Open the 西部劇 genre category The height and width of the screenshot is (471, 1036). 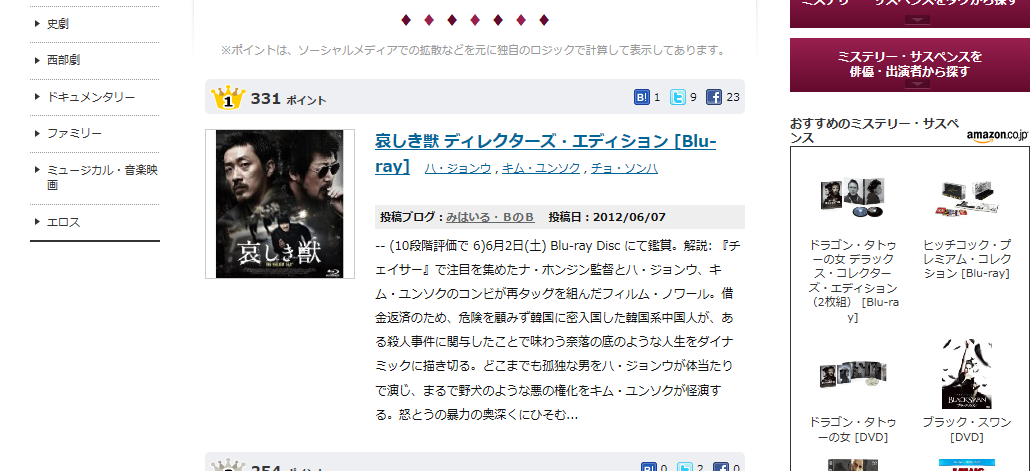tap(63, 60)
